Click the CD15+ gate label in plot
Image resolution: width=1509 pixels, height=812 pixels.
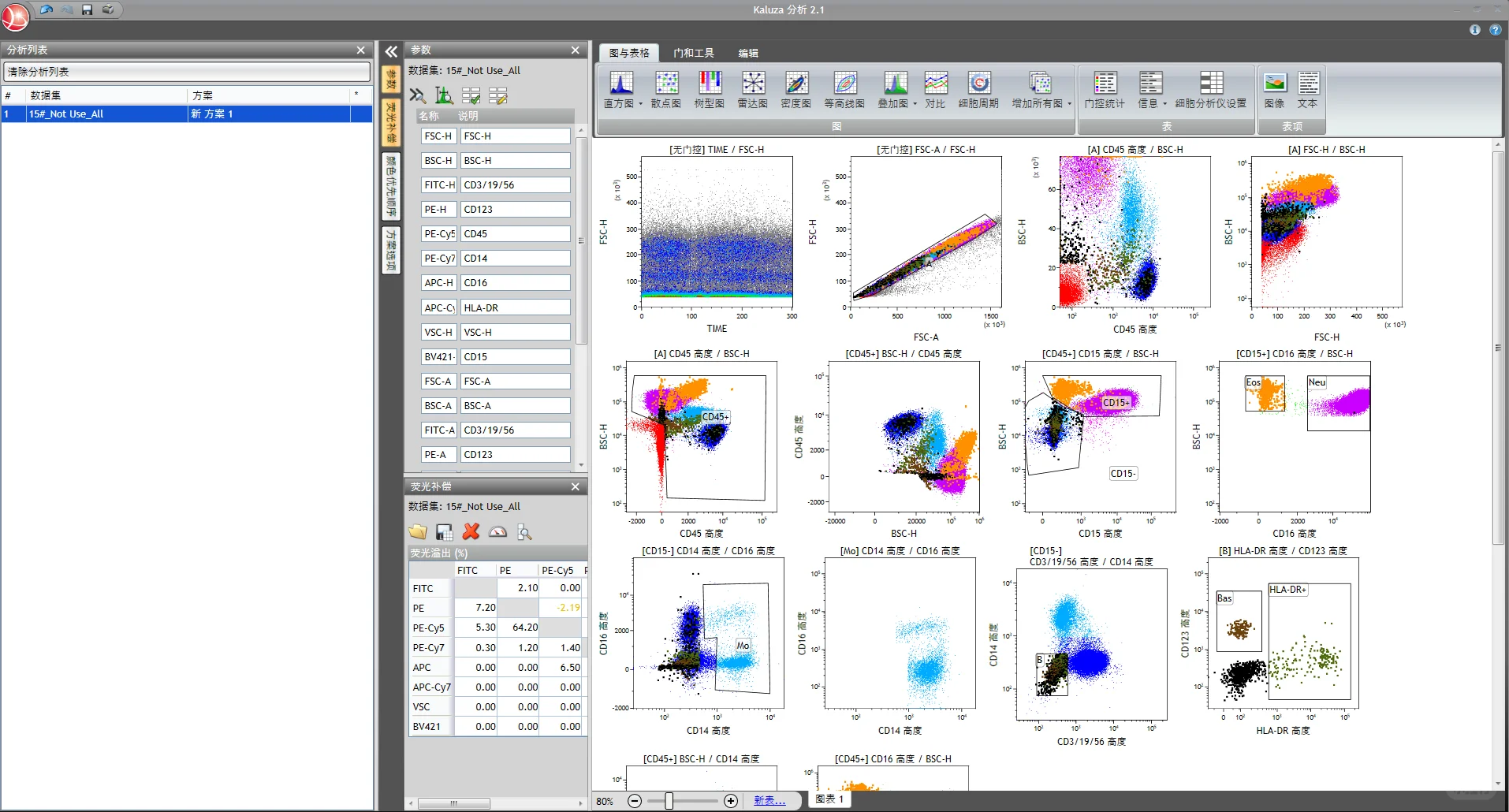click(1116, 402)
